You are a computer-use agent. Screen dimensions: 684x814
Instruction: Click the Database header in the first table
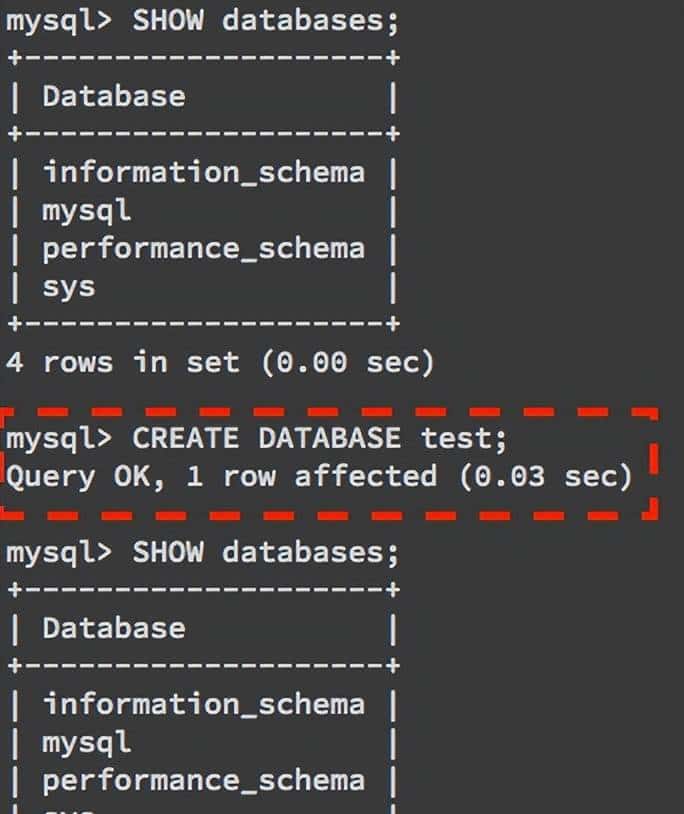point(113,96)
